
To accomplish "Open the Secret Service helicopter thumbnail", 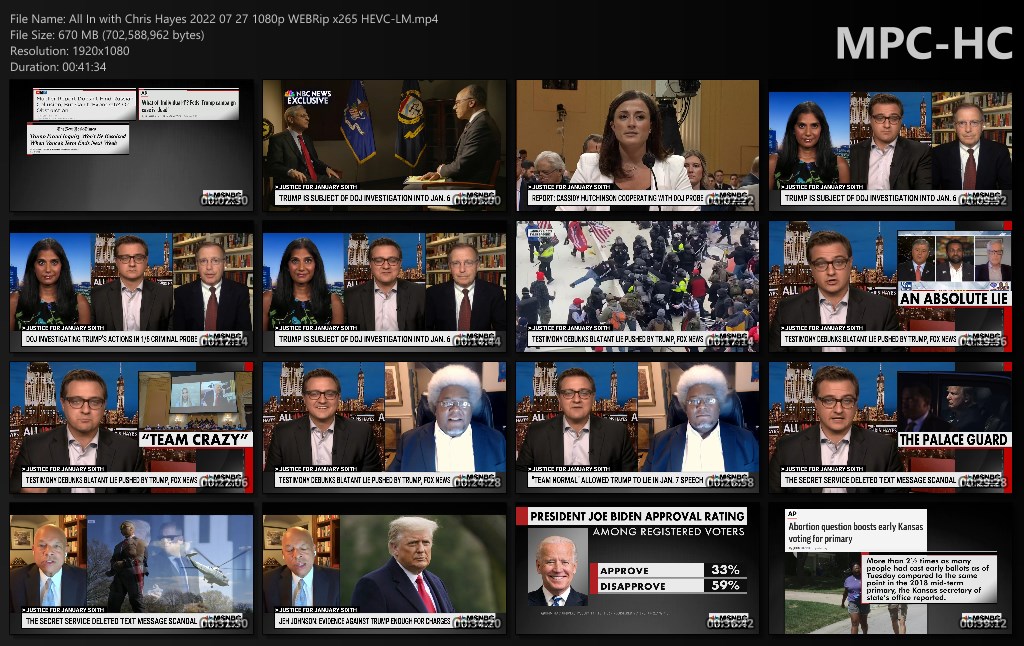I will (x=131, y=568).
